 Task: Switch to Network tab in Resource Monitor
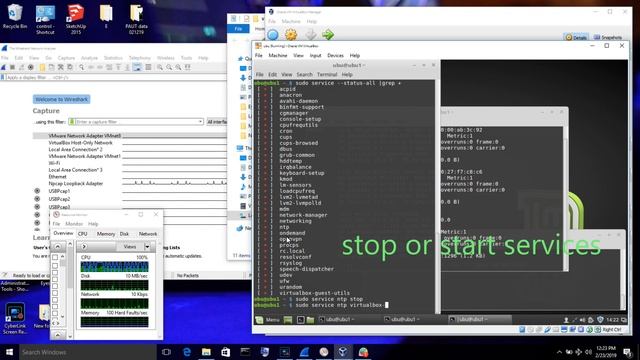[x=148, y=233]
